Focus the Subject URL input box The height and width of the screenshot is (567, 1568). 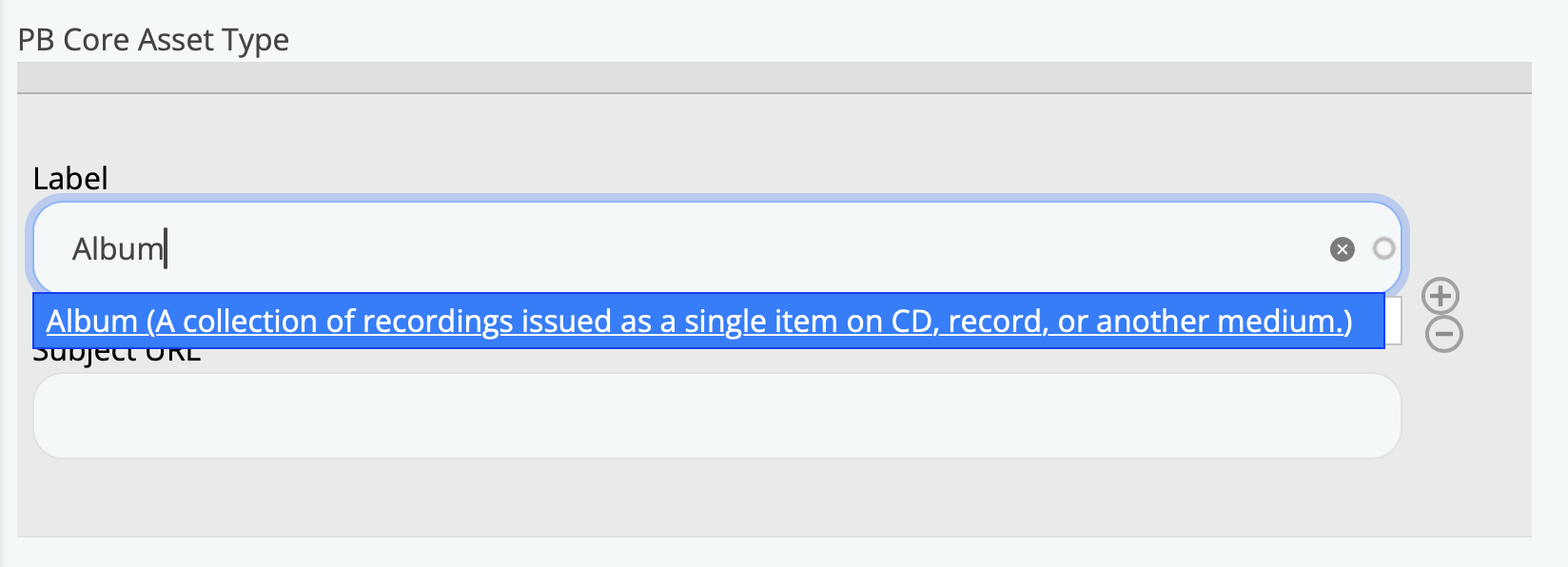pyautogui.click(x=716, y=416)
